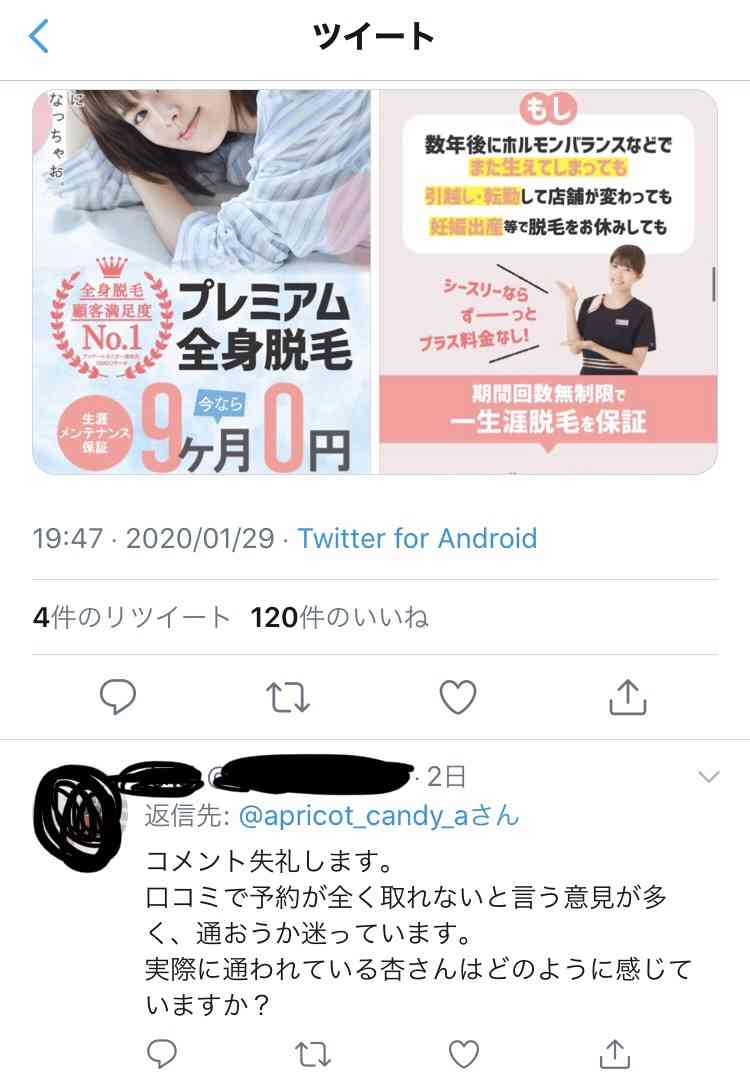The width and height of the screenshot is (750, 1080).
Task: Expand the reply's chevron options menu
Action: point(709,777)
